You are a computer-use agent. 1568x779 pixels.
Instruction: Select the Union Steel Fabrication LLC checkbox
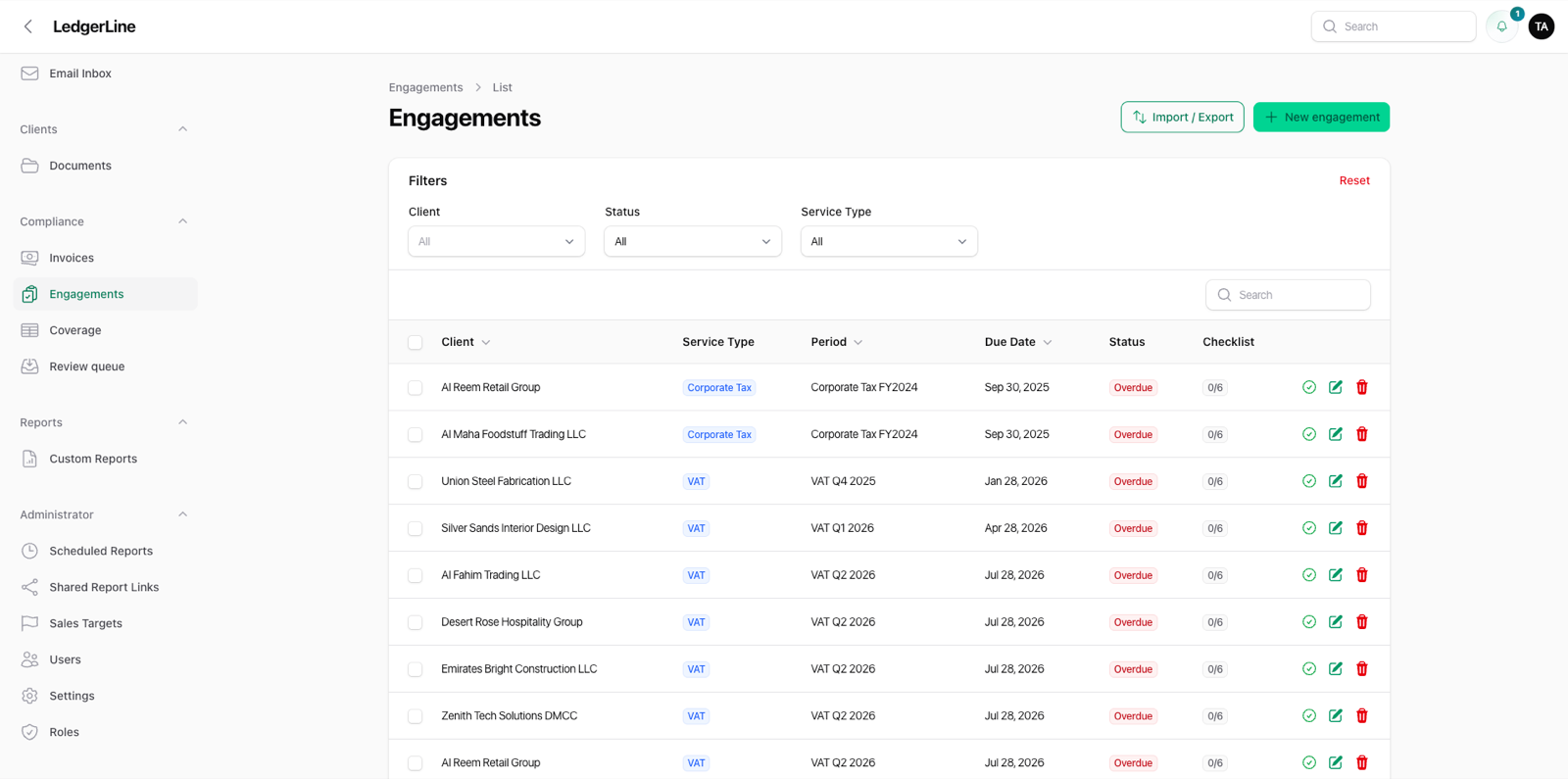click(x=416, y=482)
